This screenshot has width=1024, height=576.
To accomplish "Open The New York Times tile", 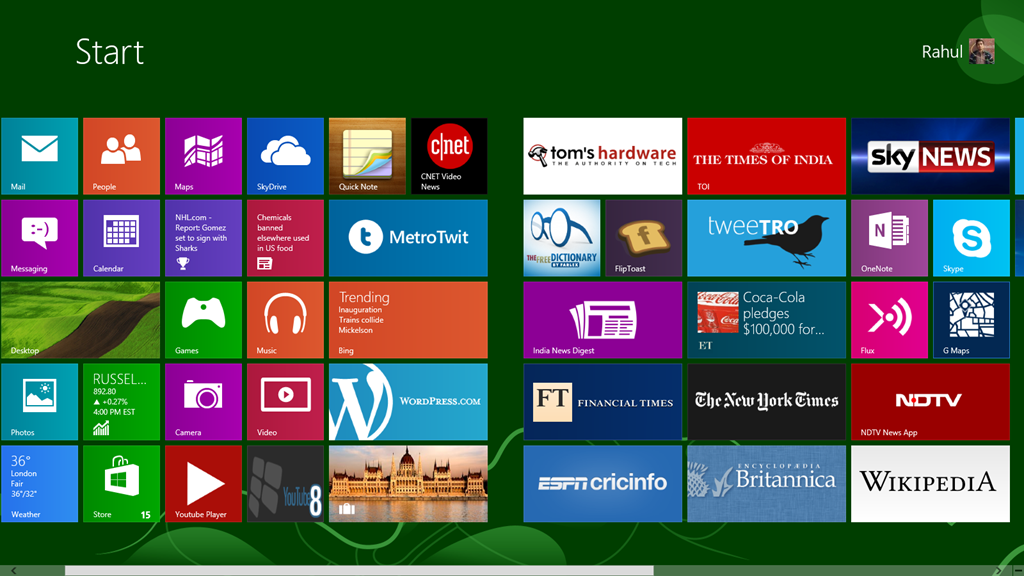I will pos(767,402).
